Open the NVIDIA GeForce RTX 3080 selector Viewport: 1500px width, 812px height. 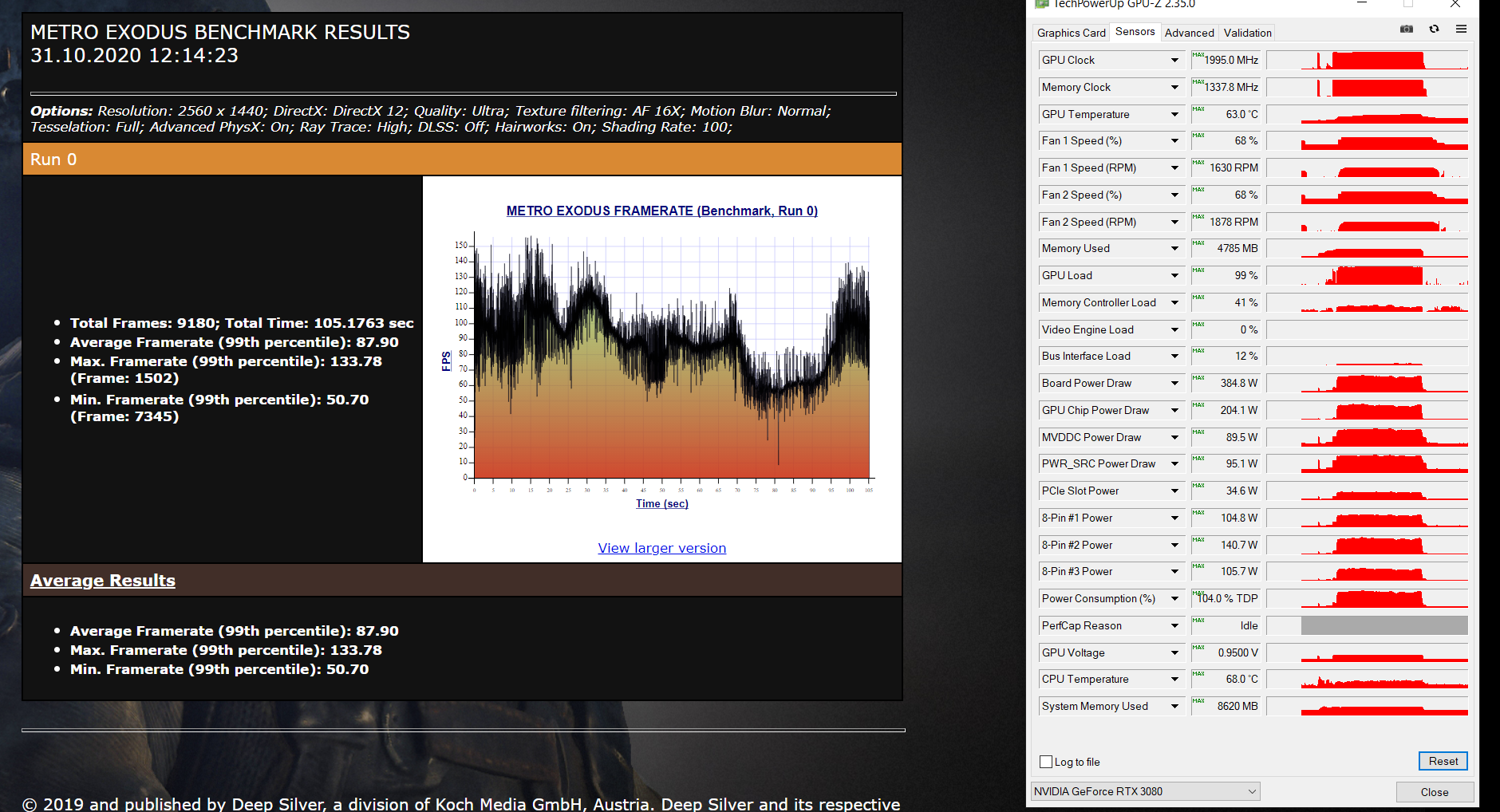(1145, 791)
